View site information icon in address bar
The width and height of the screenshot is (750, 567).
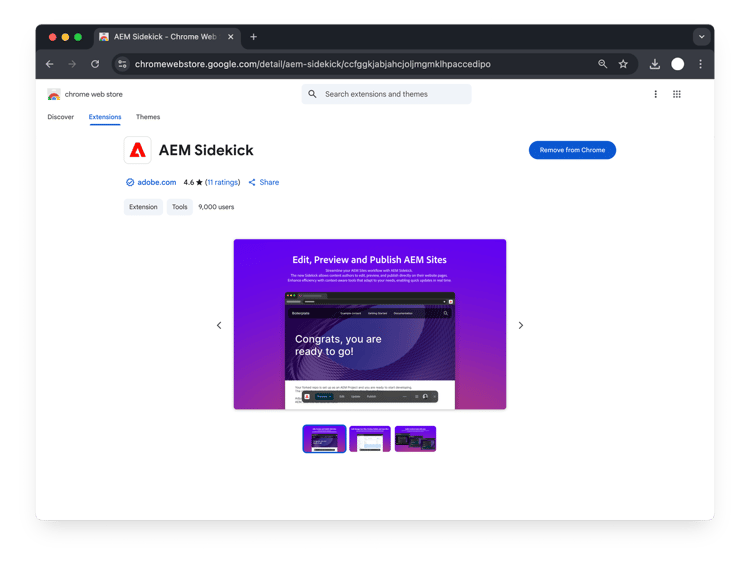pos(122,64)
